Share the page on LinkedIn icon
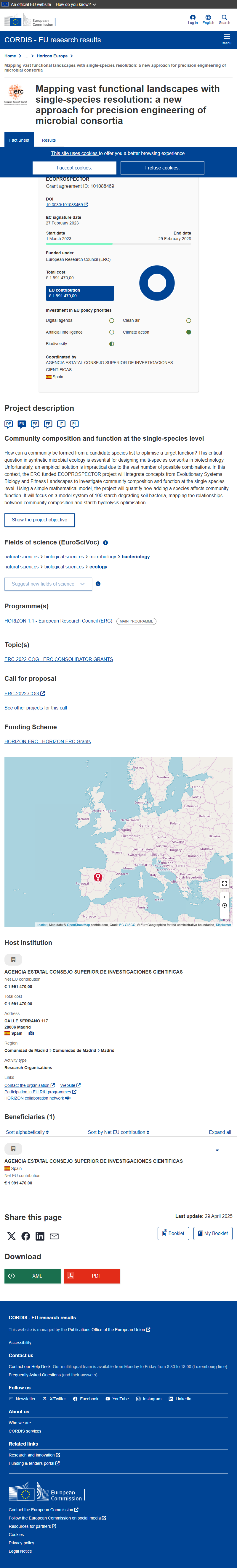 tap(40, 1236)
